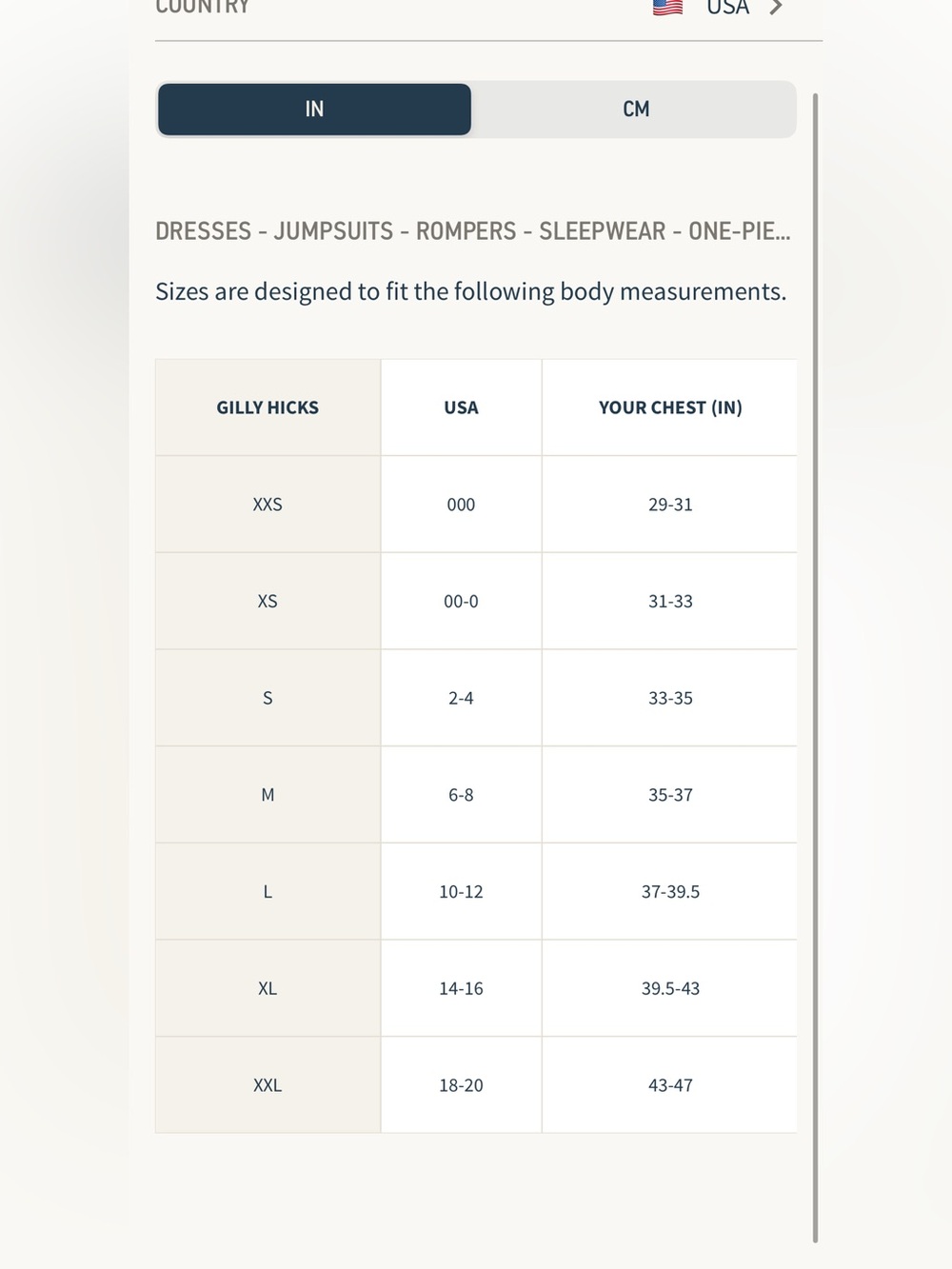Select the XS size cell
952x1269 pixels.
(268, 602)
